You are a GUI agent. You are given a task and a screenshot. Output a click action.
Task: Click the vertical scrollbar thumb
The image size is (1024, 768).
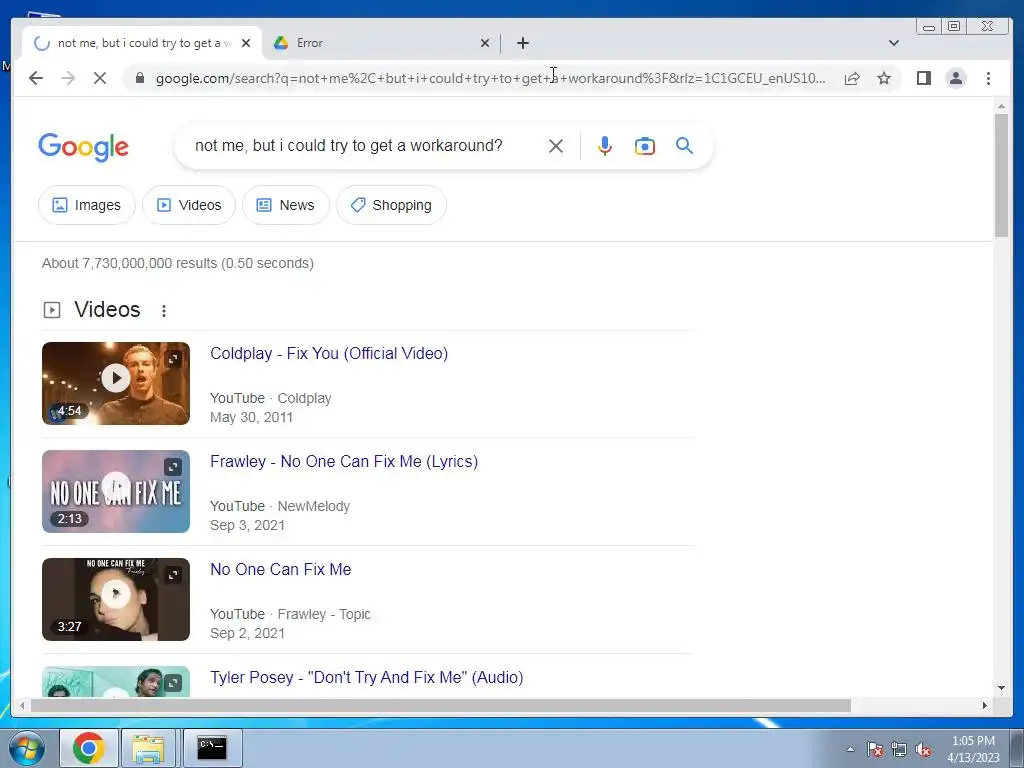tap(1001, 175)
